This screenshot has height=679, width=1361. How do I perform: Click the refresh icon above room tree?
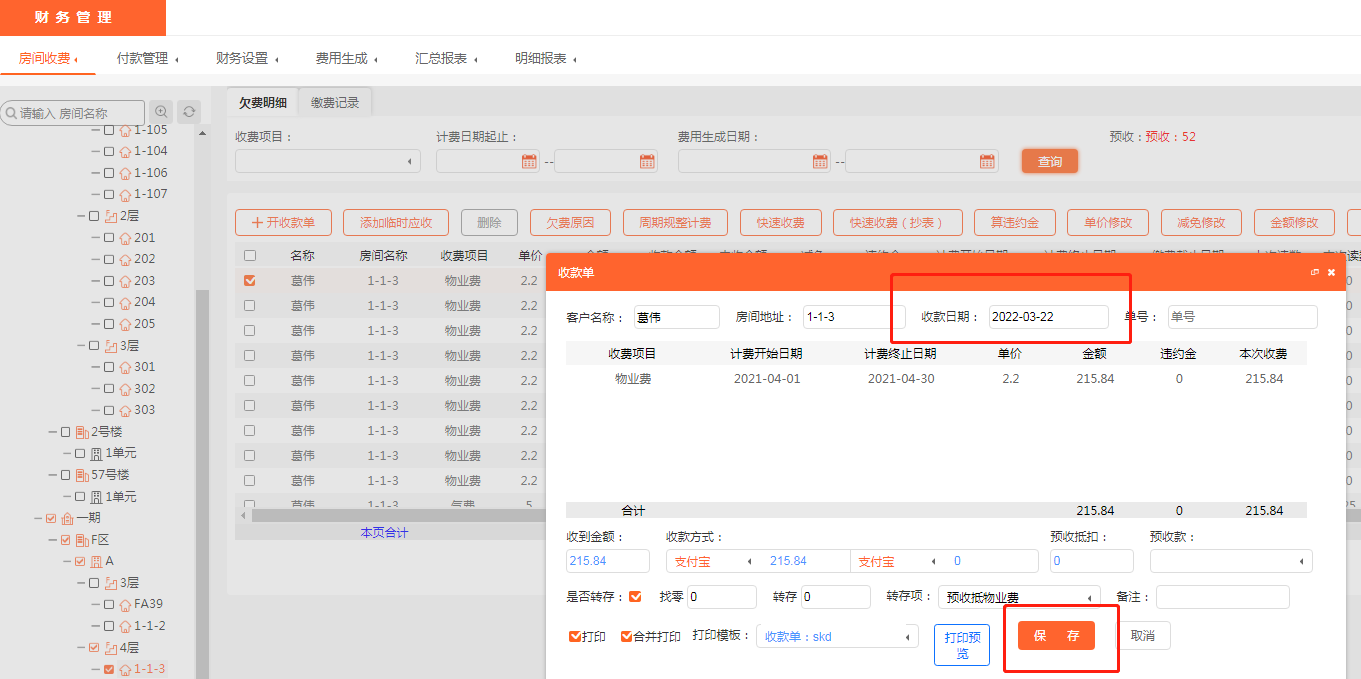pos(188,112)
